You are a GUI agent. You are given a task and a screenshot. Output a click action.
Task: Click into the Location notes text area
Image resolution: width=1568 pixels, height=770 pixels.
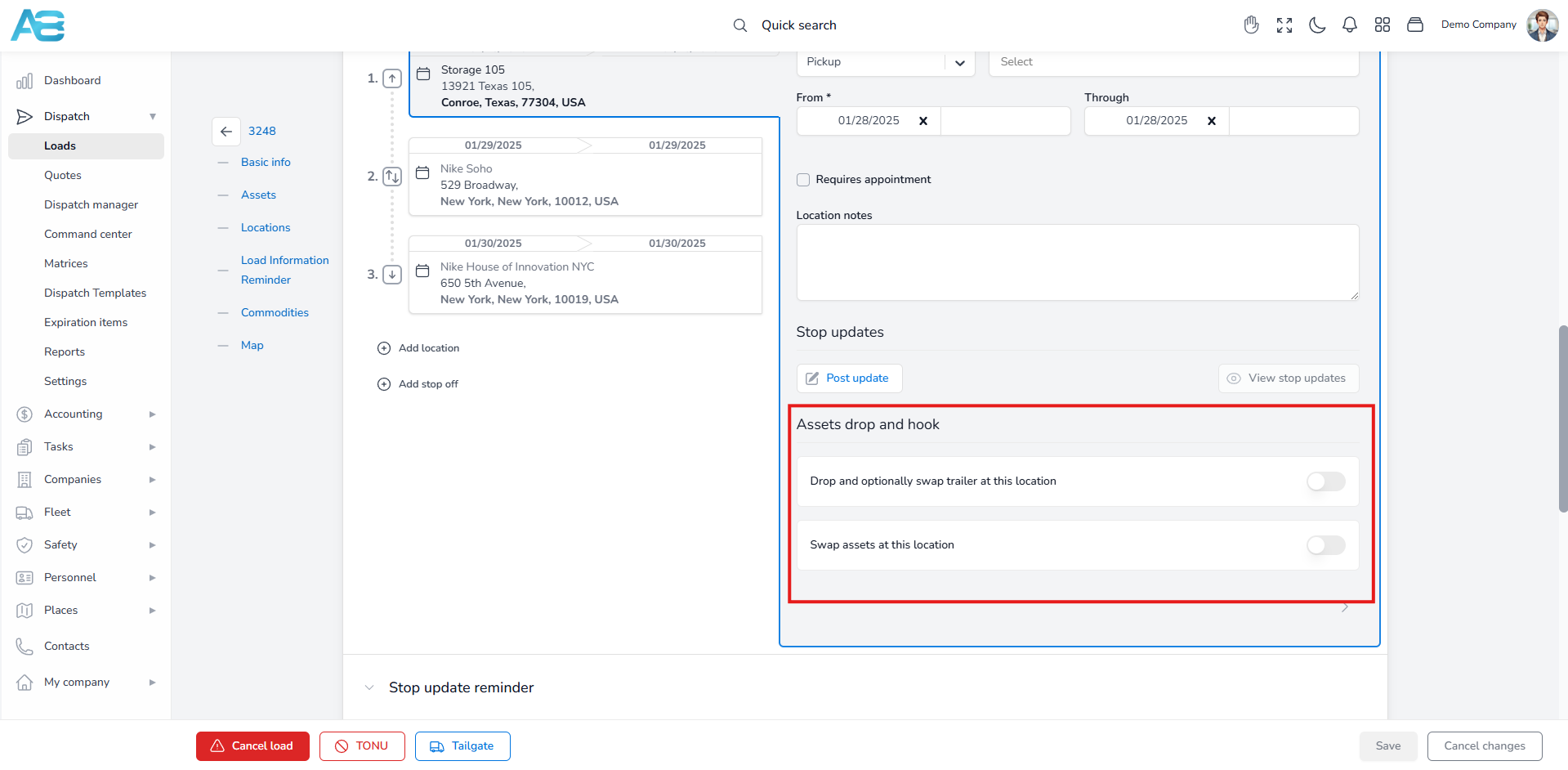[1078, 262]
